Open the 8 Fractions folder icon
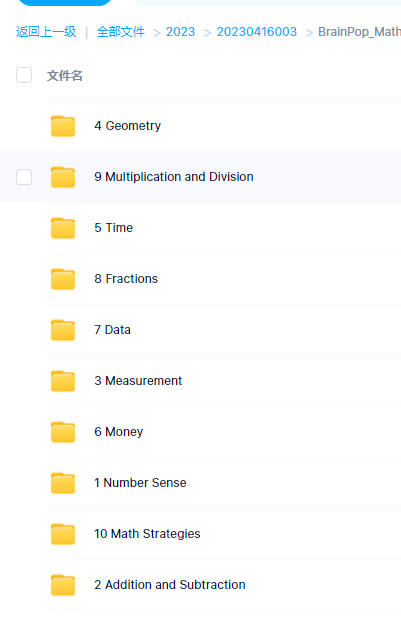Viewport: 401px width, 628px height. [x=63, y=279]
